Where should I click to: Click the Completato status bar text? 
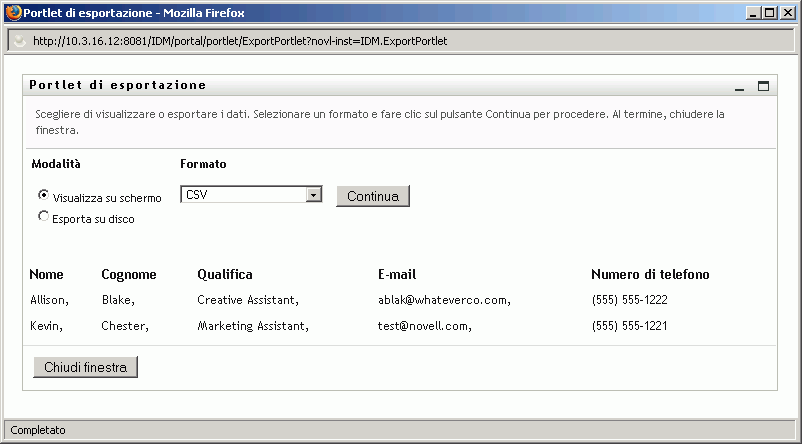[x=38, y=431]
